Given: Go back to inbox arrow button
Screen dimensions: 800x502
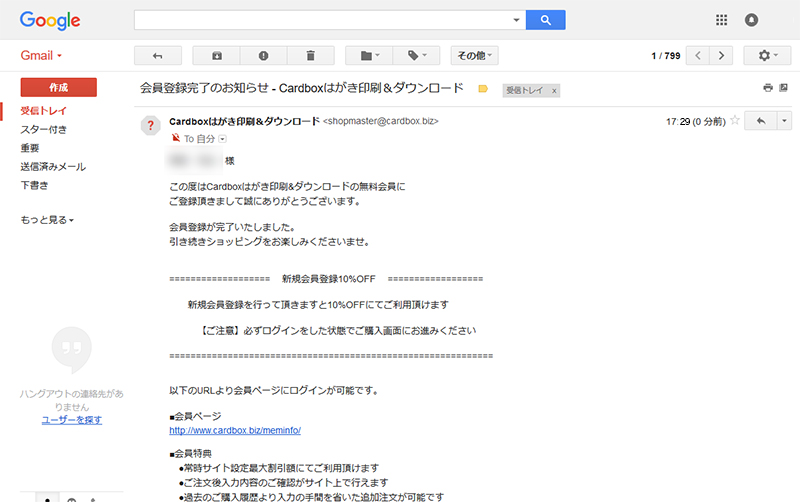Looking at the screenshot, I should coord(158,56).
